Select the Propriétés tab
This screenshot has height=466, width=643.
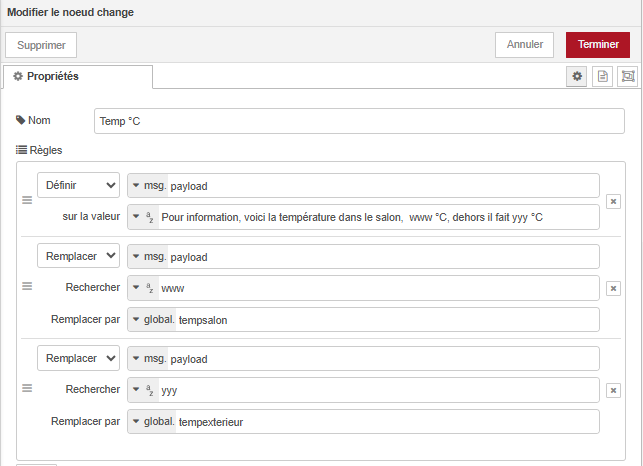pos(78,76)
